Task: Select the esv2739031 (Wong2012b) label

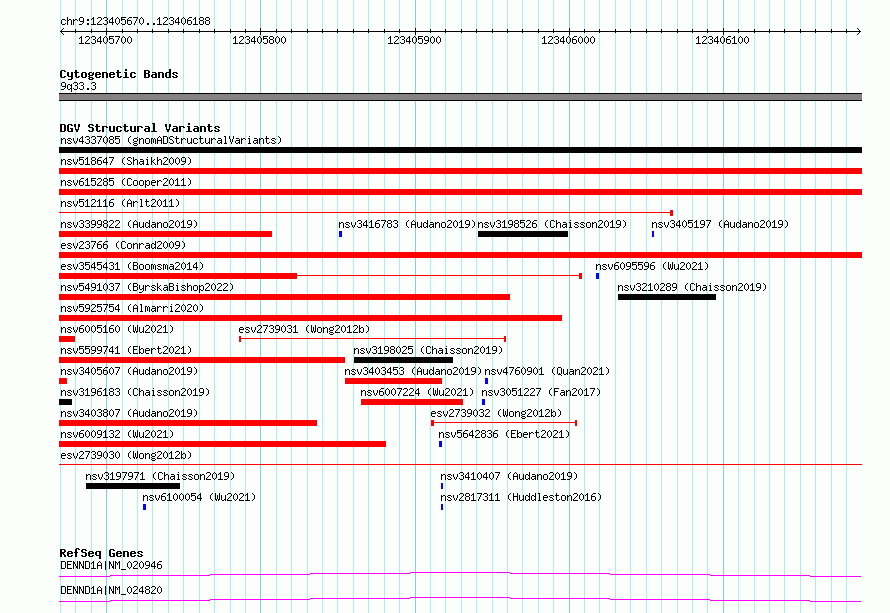Action: click(304, 329)
